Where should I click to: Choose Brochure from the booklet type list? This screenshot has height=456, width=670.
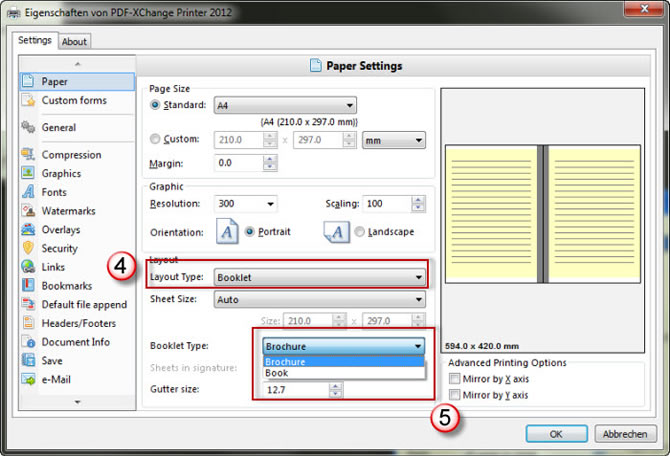(x=344, y=362)
